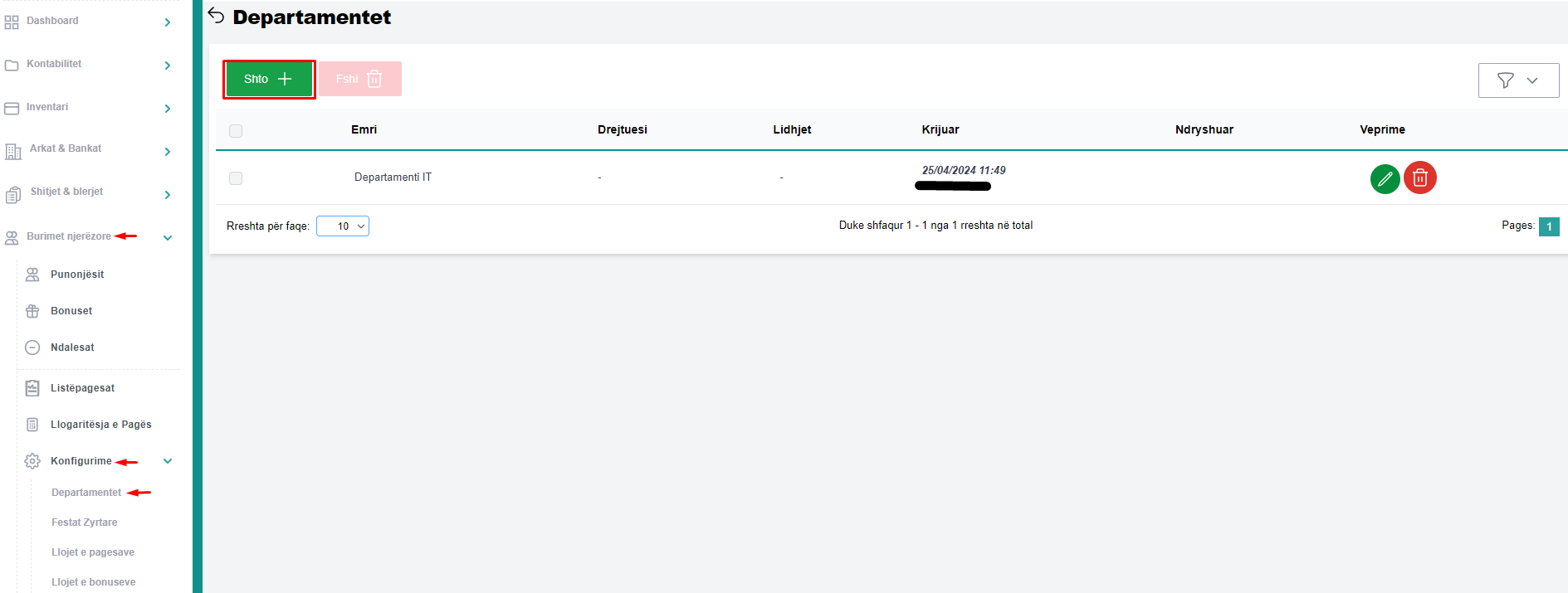Screen dimensions: 1568x593
Task: Click the red delete trash icon
Action: 1419,178
